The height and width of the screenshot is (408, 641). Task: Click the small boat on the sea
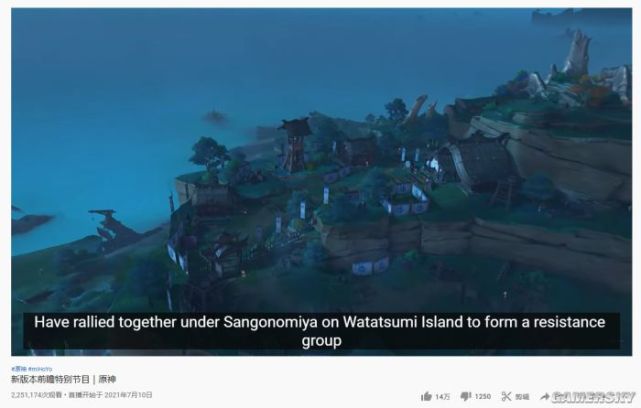click(x=215, y=117)
